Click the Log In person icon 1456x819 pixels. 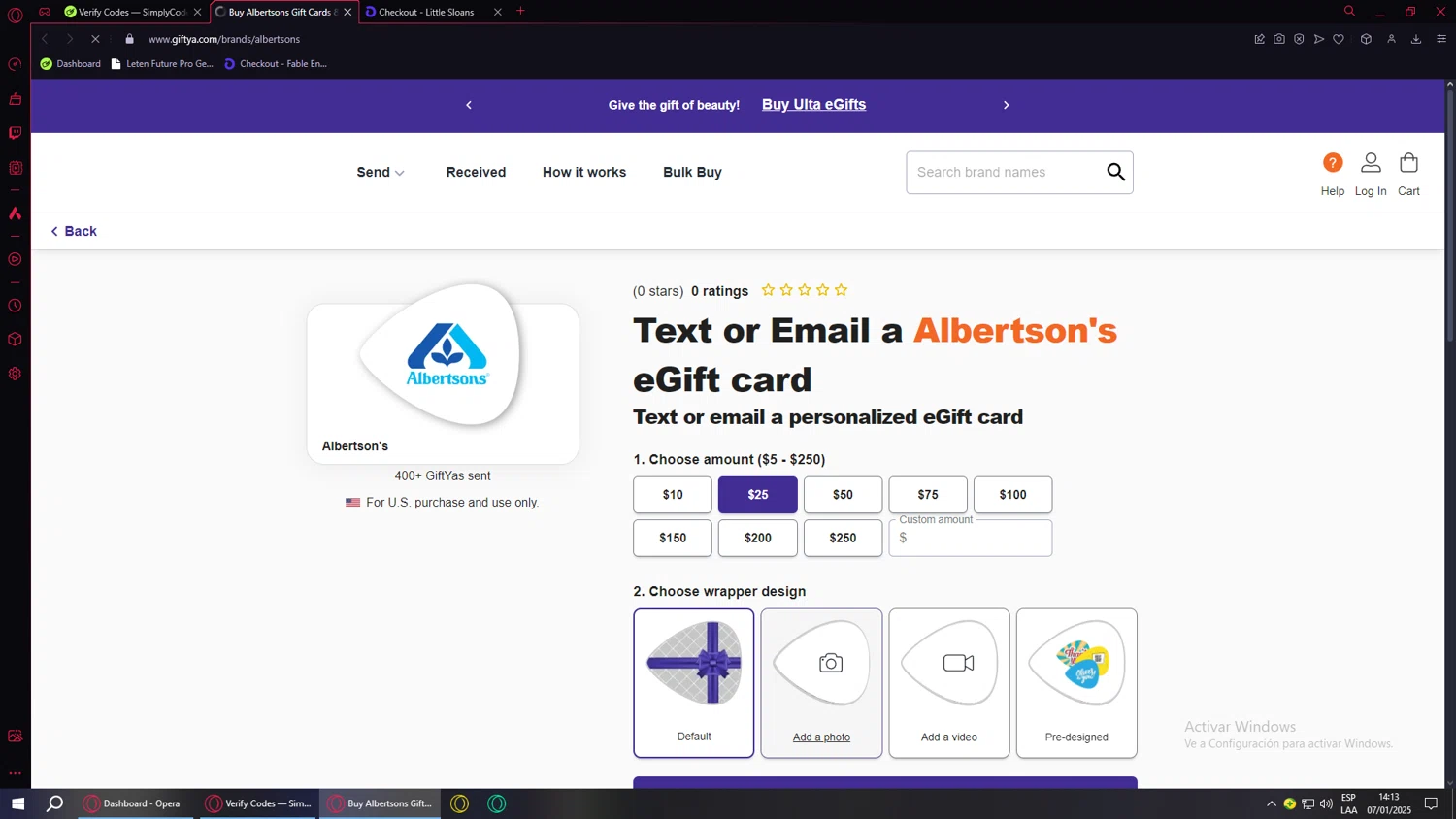[1371, 162]
